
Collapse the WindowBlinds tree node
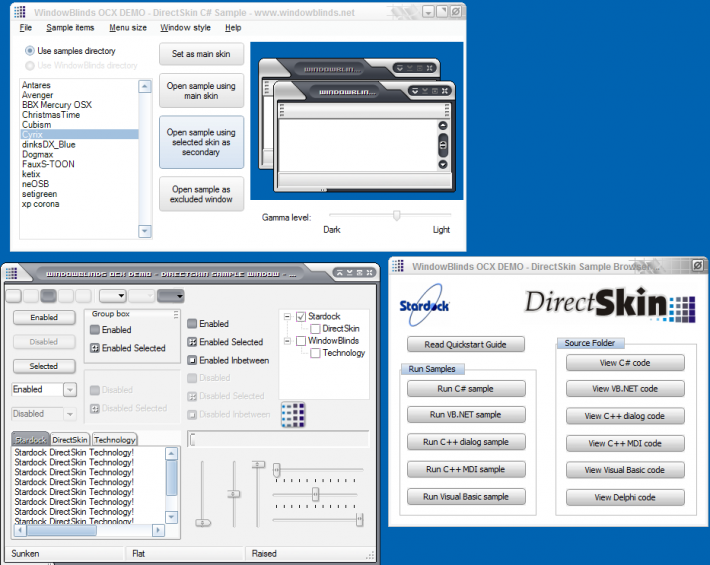[x=287, y=341]
